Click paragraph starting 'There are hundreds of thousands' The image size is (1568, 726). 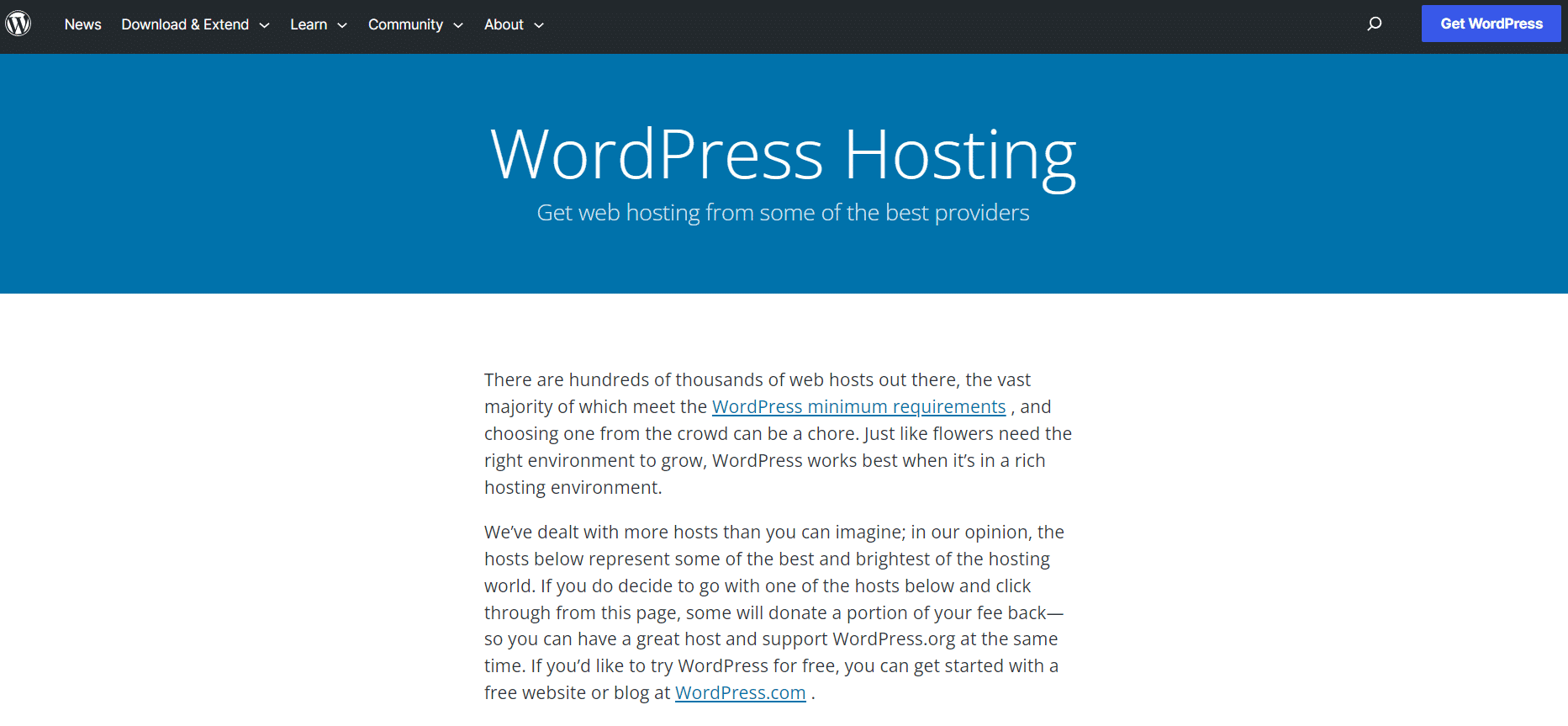pos(778,433)
